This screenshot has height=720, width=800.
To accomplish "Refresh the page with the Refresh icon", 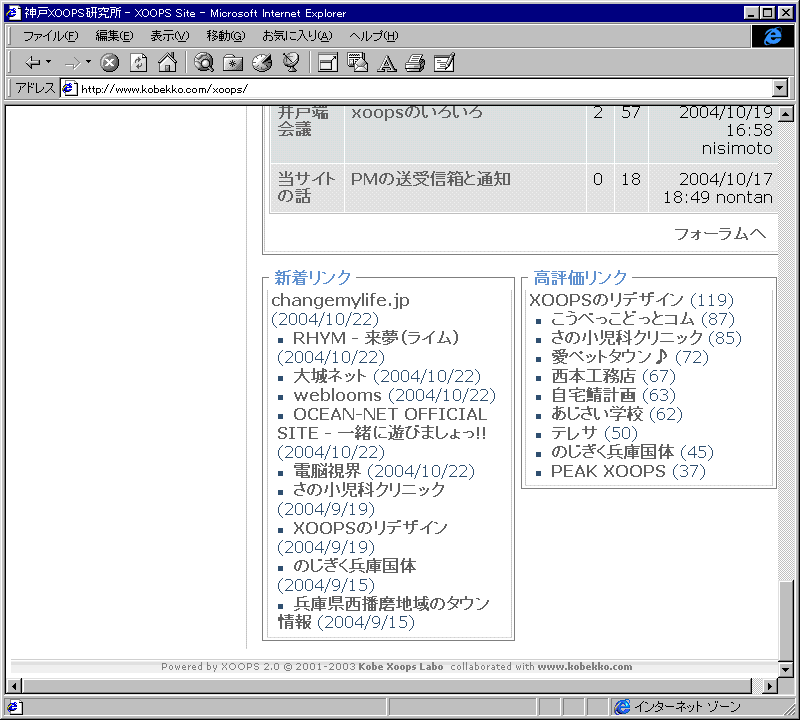I will click(x=138, y=63).
